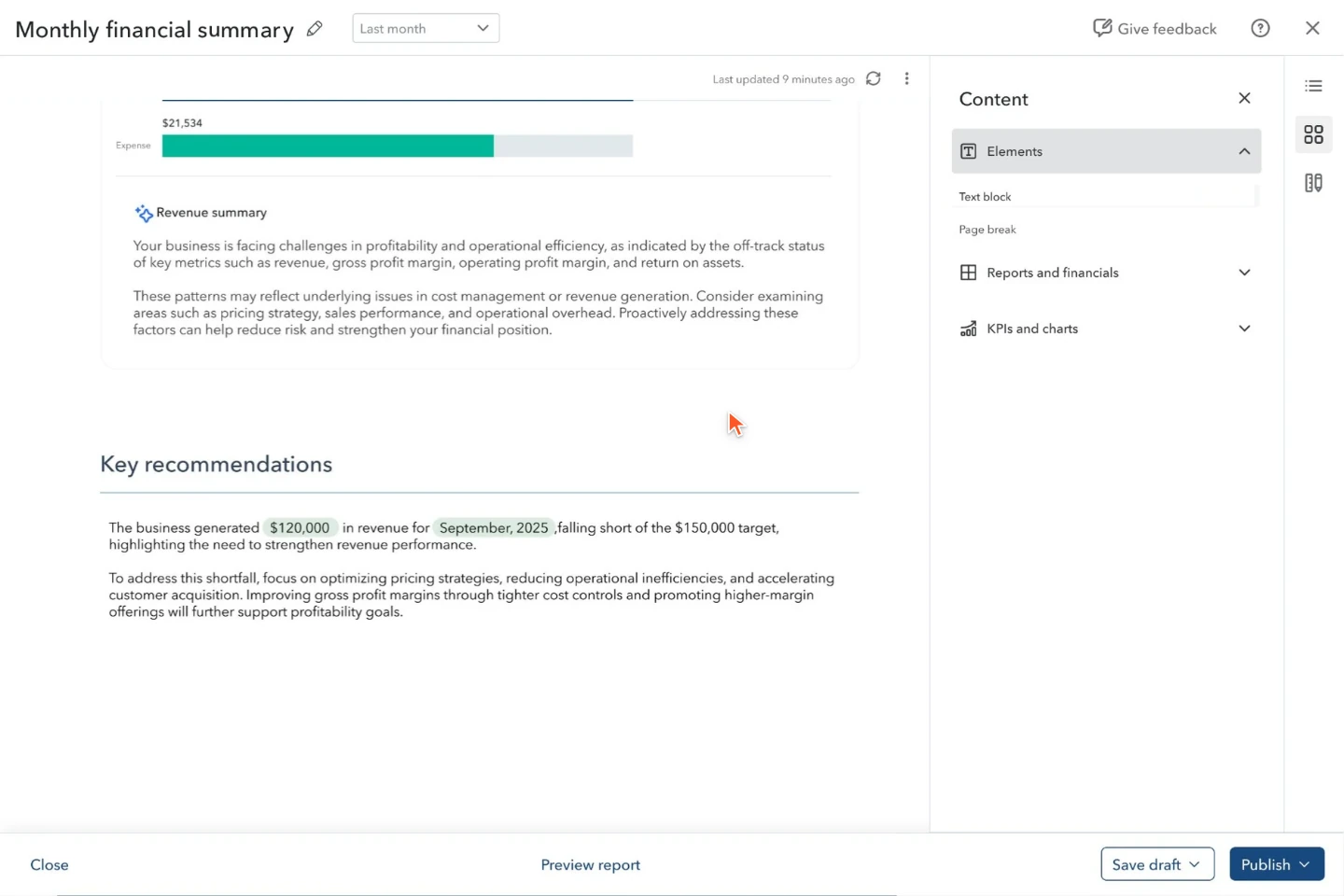Expand KPIs and charts section
This screenshot has height=896, width=1344.
1244,329
